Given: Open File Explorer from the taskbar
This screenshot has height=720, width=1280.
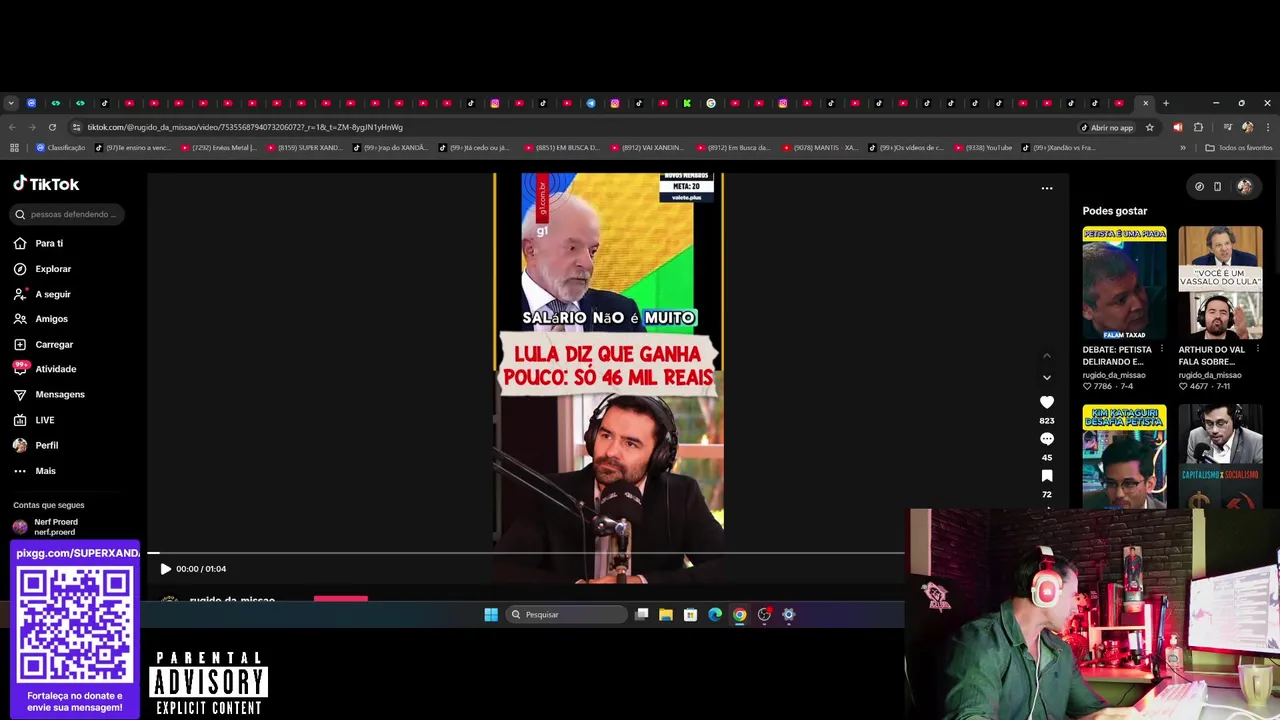Looking at the screenshot, I should point(666,614).
